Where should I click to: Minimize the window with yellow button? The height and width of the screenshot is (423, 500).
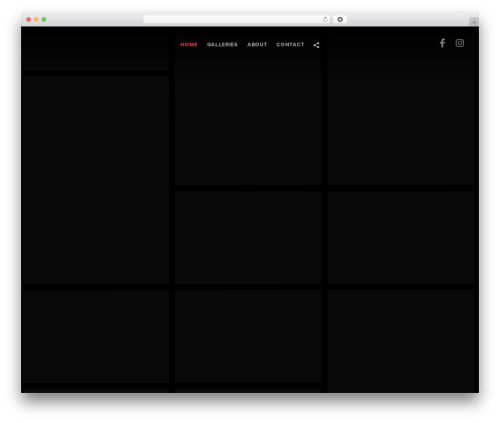pyautogui.click(x=36, y=20)
